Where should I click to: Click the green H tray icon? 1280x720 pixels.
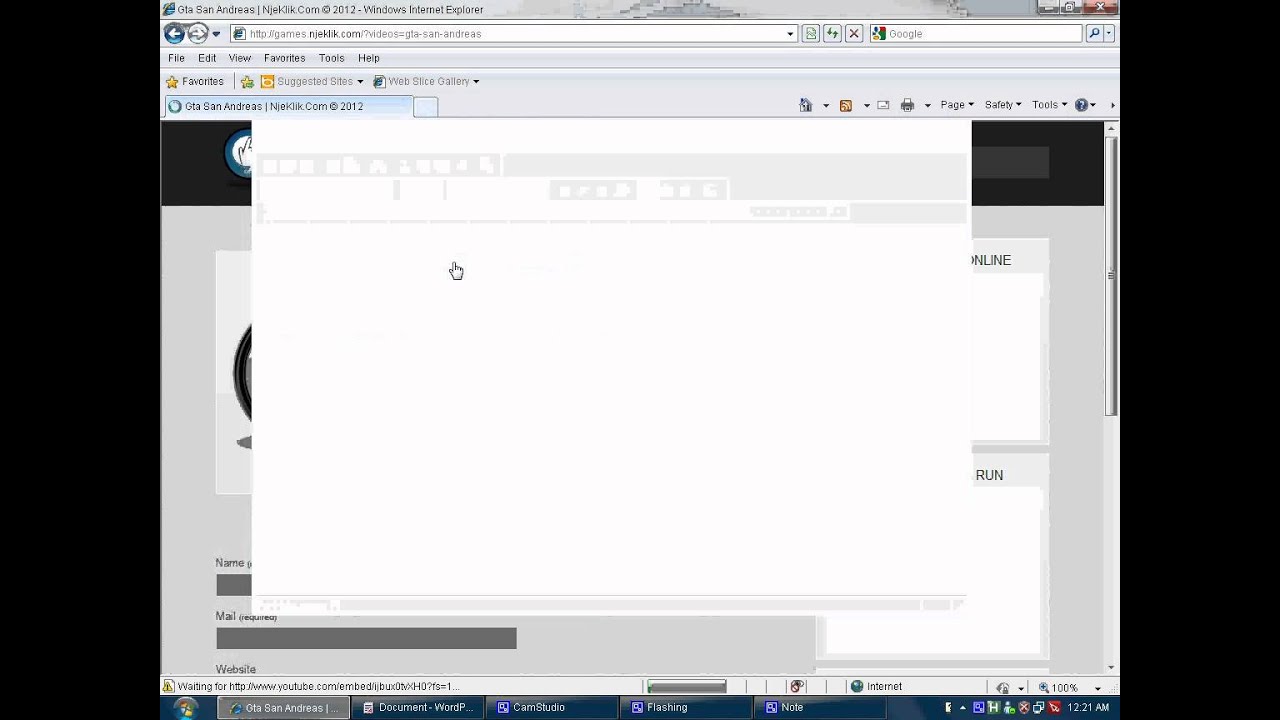tap(993, 708)
